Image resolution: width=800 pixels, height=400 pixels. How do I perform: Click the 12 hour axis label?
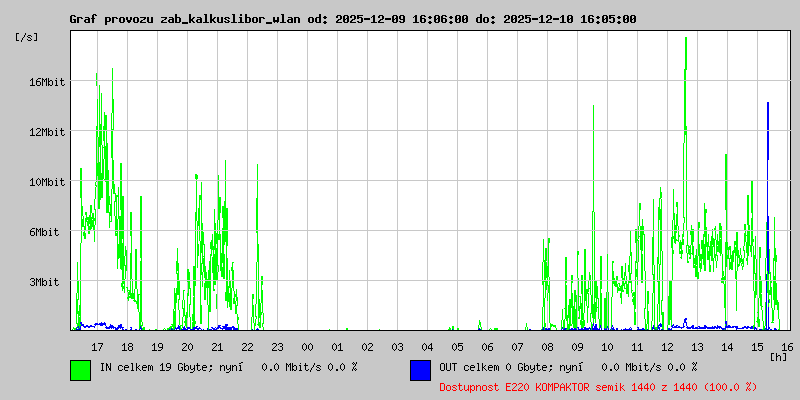pos(667,347)
